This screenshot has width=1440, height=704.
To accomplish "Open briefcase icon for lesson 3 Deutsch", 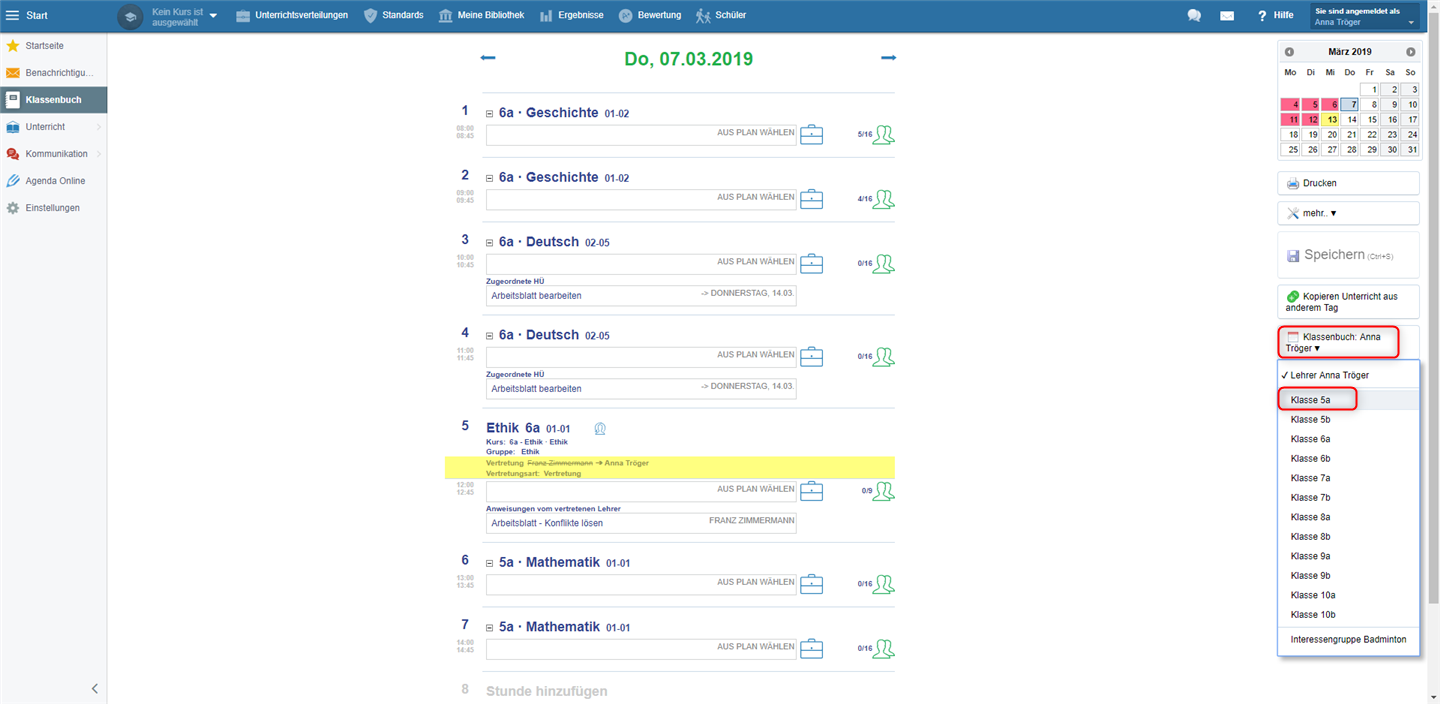I will pos(812,264).
